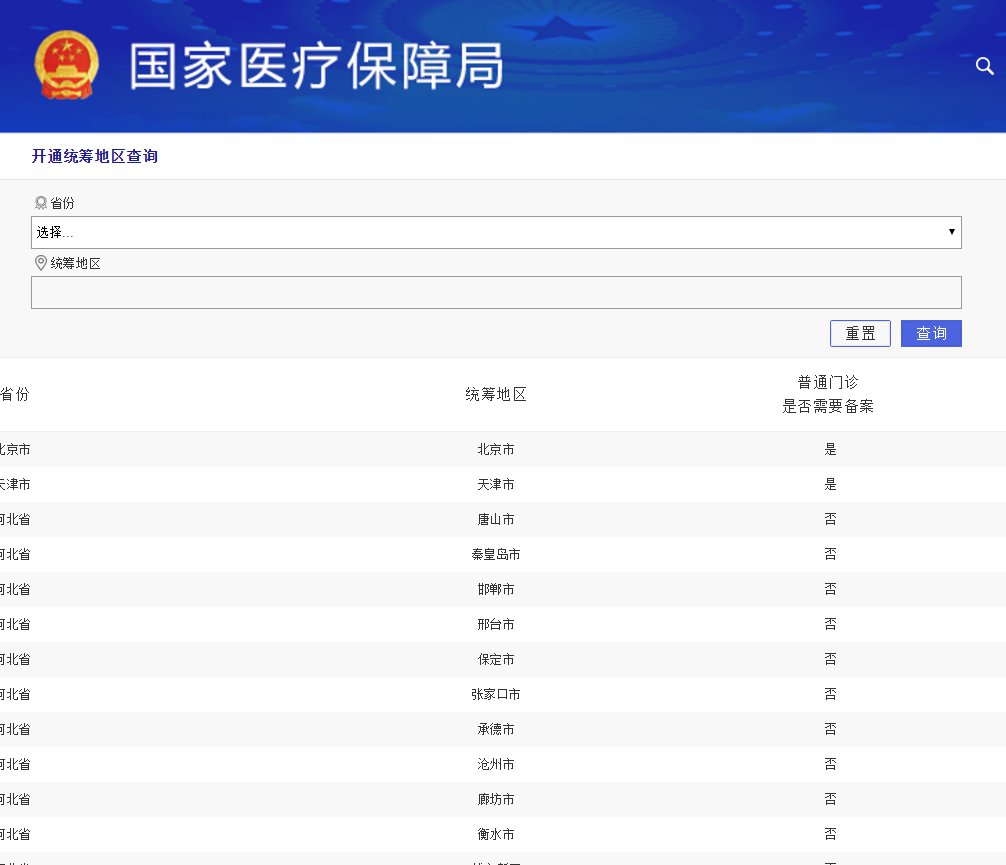Open the 选择... province select box

tap(495, 232)
